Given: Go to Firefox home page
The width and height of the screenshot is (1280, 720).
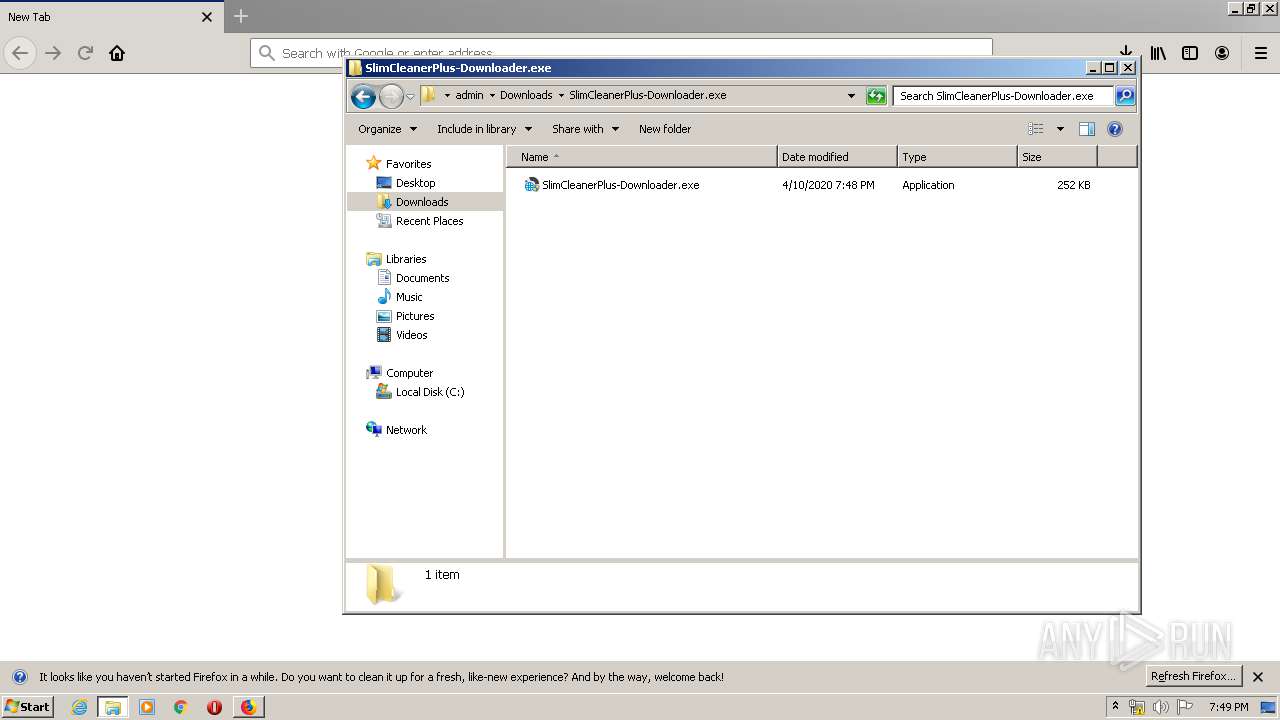Looking at the screenshot, I should [117, 53].
